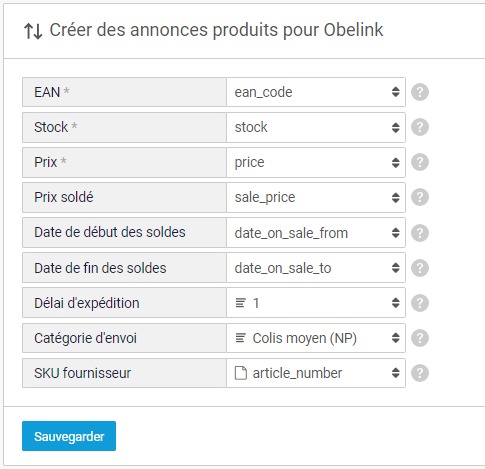The image size is (485, 469).
Task: View help for Date de début des soldes
Action: click(420, 233)
